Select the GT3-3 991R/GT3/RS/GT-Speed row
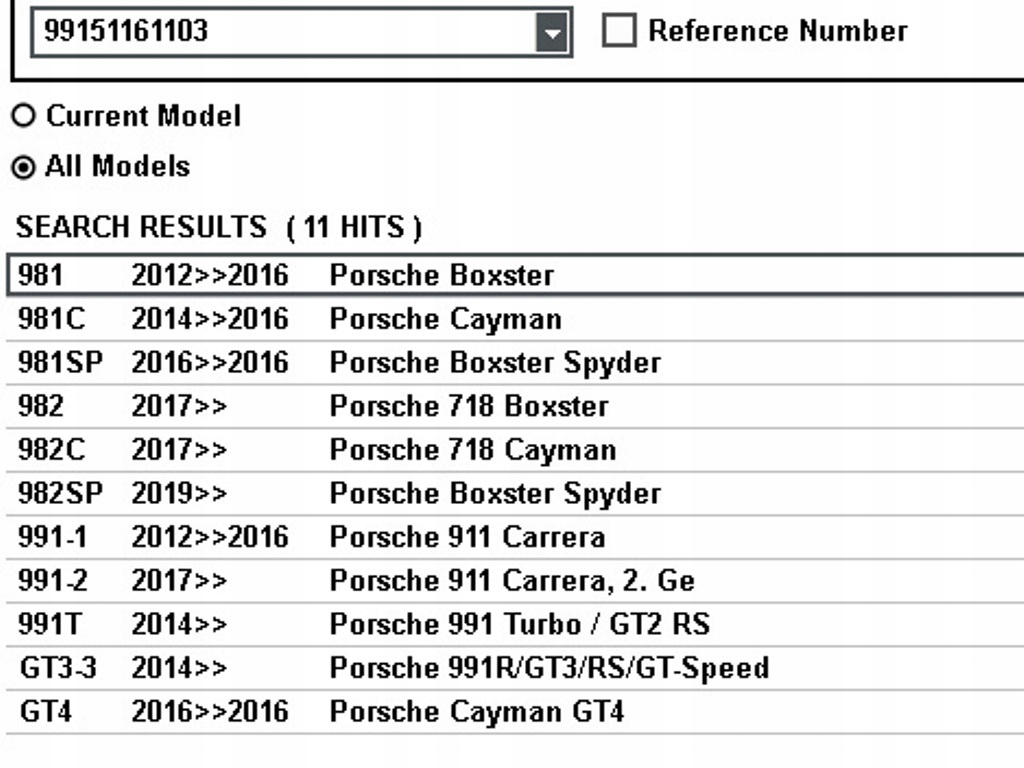Image resolution: width=1024 pixels, height=768 pixels. (548, 668)
